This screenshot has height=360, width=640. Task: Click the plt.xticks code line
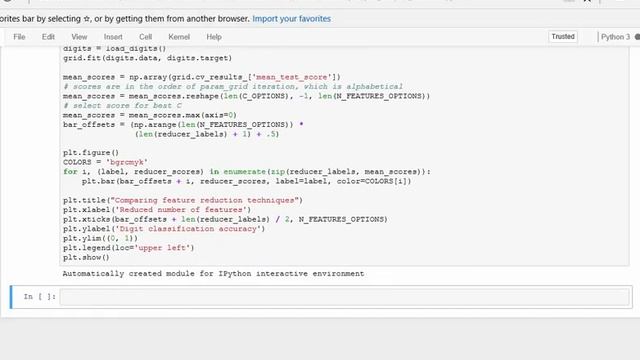(x=225, y=219)
